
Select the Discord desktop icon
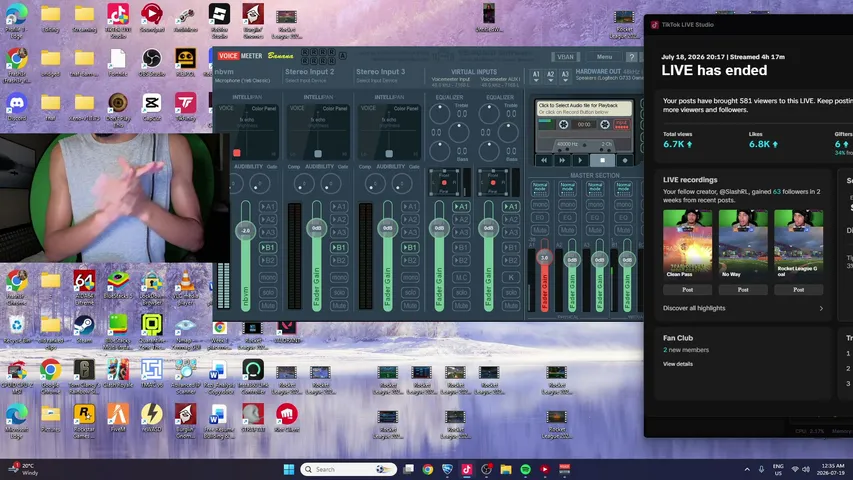(16, 107)
